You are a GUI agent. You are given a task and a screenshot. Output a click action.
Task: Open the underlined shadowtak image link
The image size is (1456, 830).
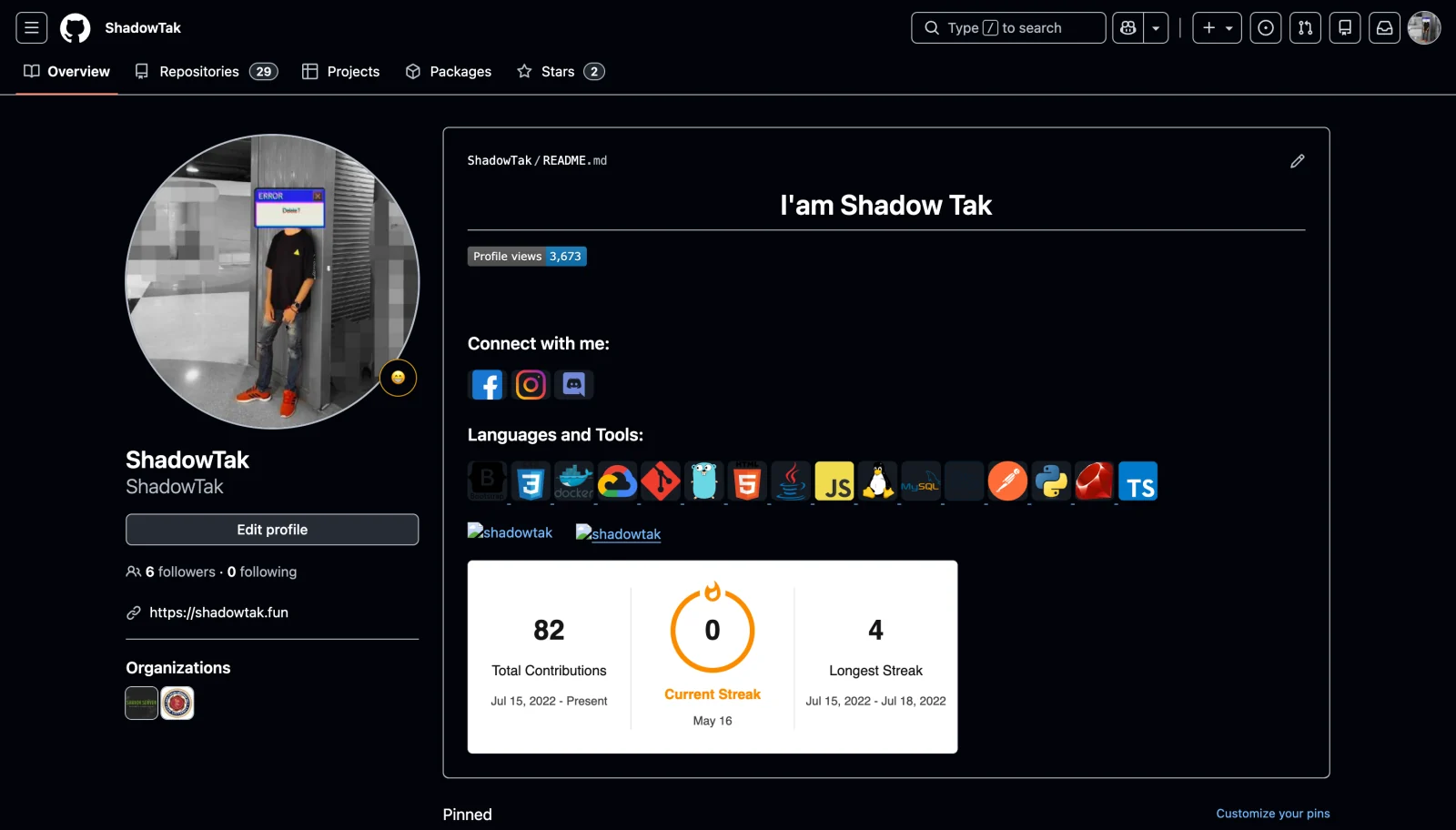coord(619,533)
